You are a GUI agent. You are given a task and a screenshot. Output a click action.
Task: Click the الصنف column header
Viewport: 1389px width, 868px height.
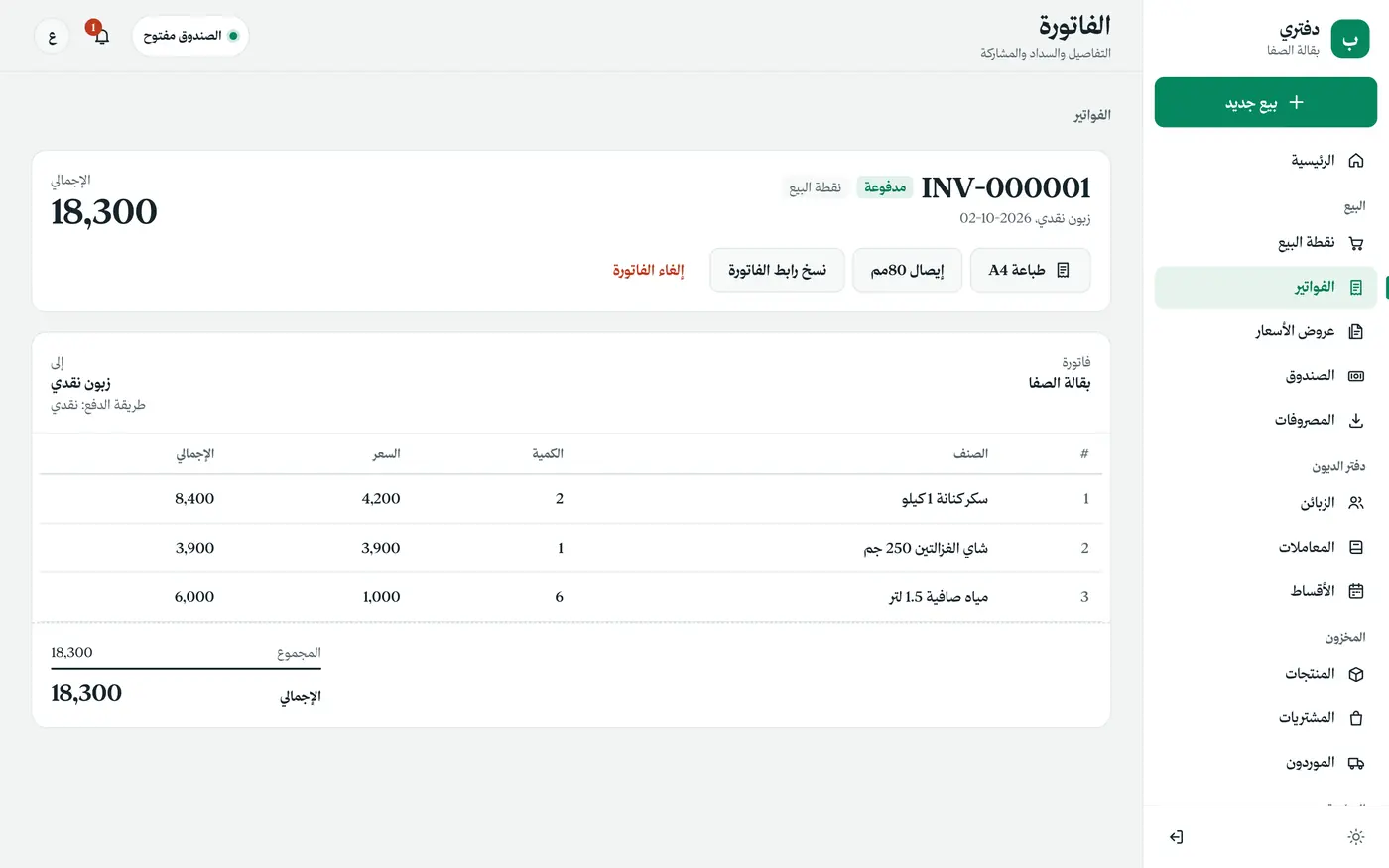pyautogui.click(x=970, y=454)
